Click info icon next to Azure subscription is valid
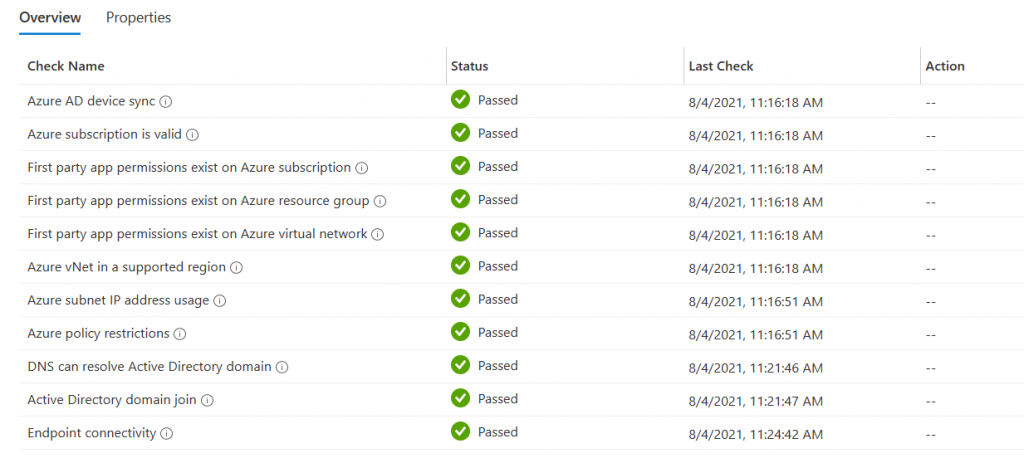 click(192, 135)
